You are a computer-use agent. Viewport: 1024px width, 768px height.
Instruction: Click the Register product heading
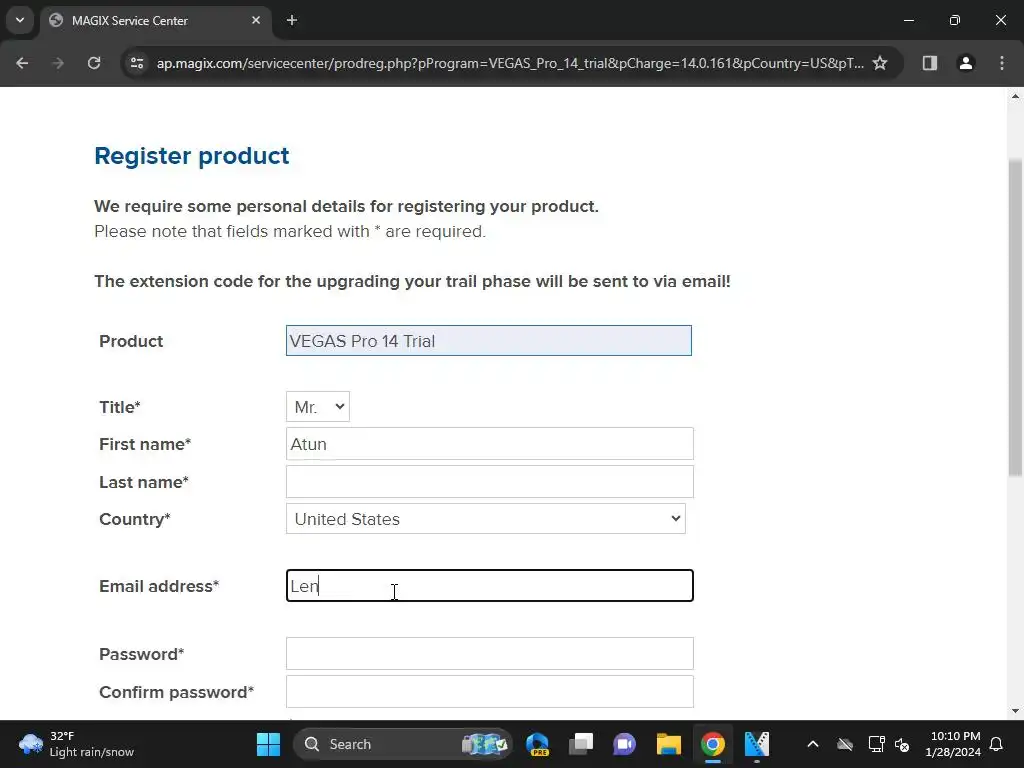191,155
